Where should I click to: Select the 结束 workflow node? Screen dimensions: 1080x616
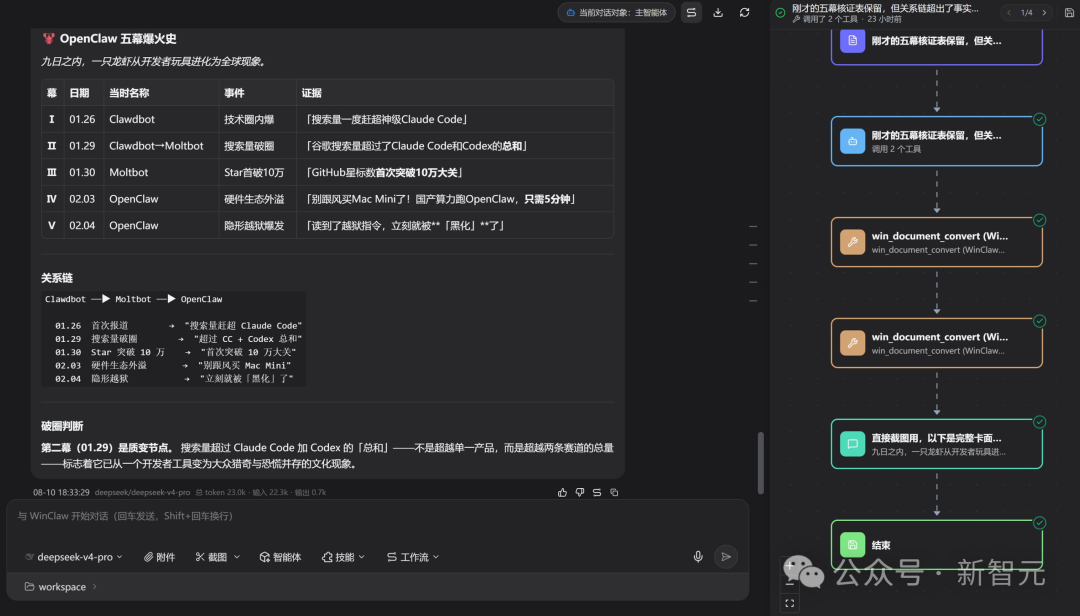click(x=937, y=544)
